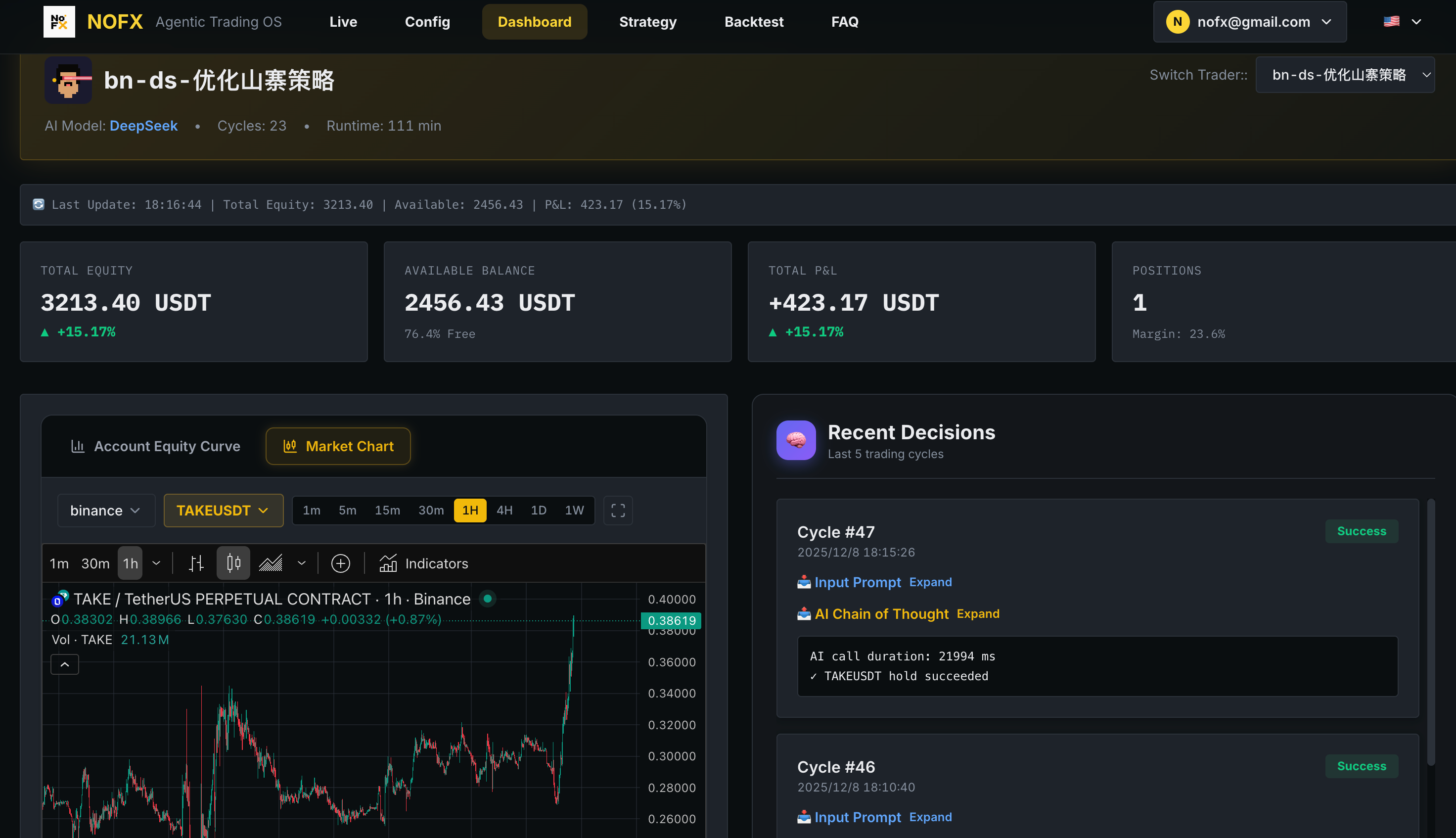Click inbox icon next to AI Chain of Thought
The image size is (1456, 838).
[804, 613]
